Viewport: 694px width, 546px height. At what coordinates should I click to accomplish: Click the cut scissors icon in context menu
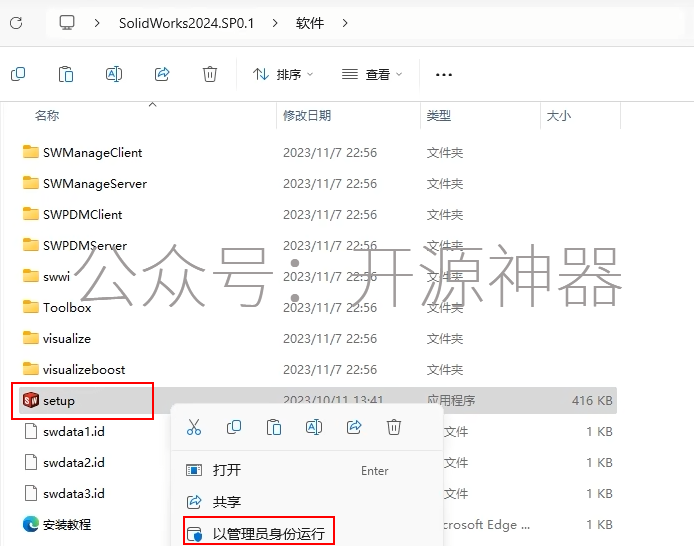point(194,427)
